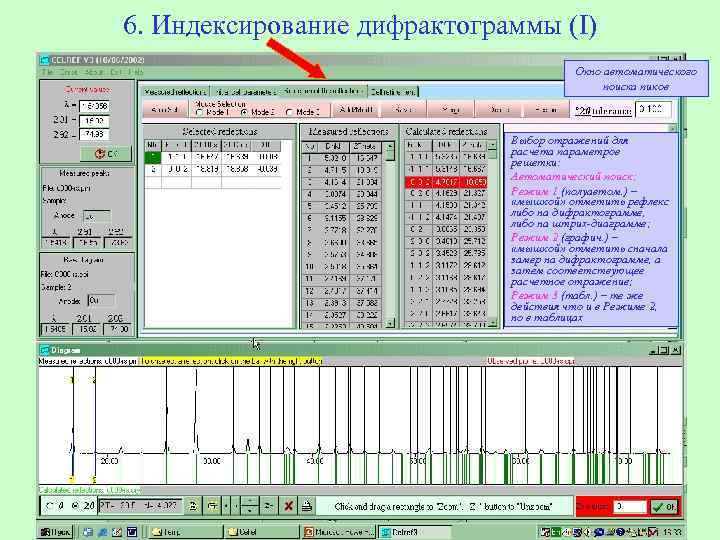
Task: Click the OK button under Current values
Action: coord(106,154)
